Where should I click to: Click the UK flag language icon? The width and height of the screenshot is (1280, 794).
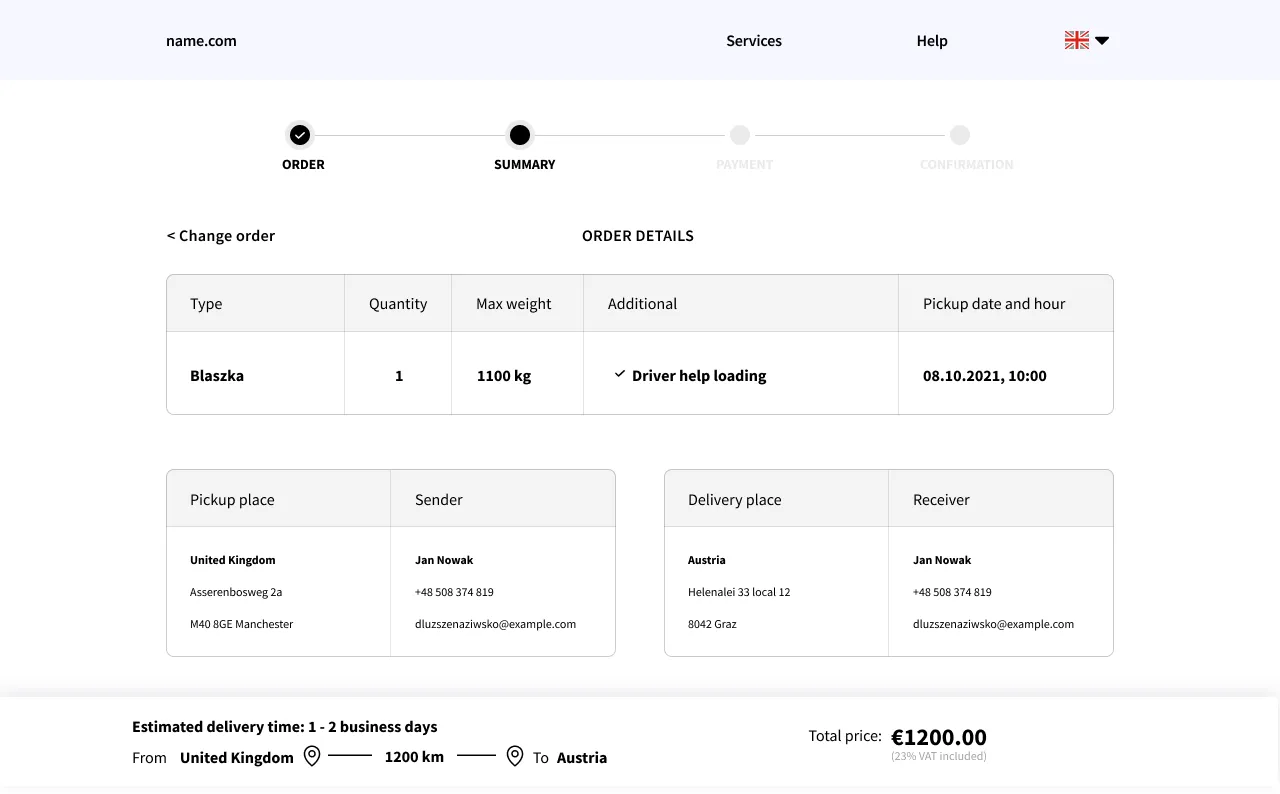click(x=1077, y=40)
